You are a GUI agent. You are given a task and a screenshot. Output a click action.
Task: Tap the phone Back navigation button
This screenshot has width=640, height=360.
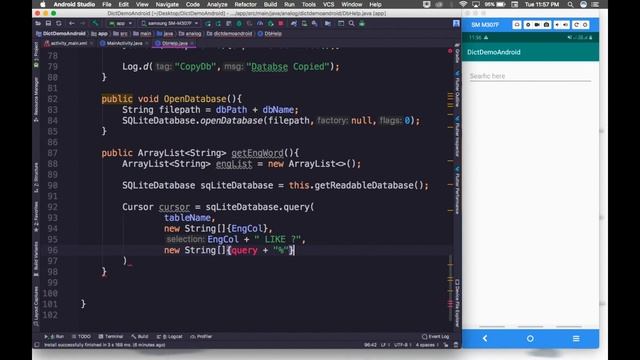[x=485, y=338]
